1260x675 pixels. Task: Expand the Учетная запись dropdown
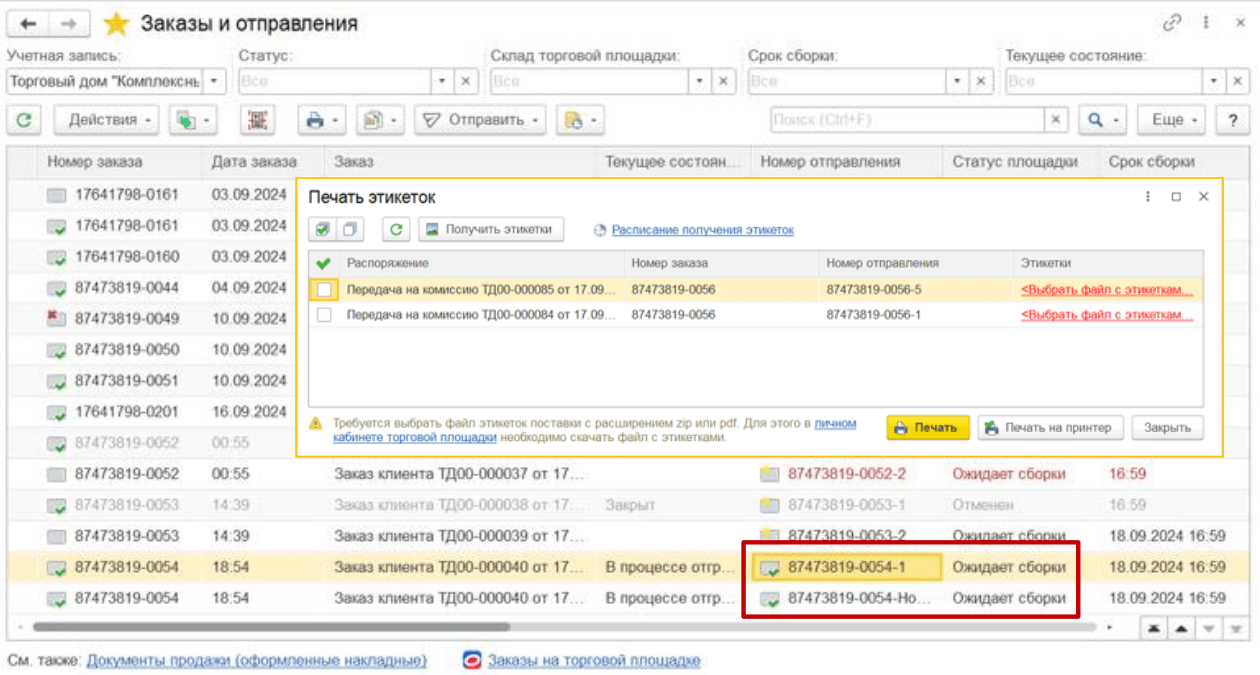pos(216,81)
